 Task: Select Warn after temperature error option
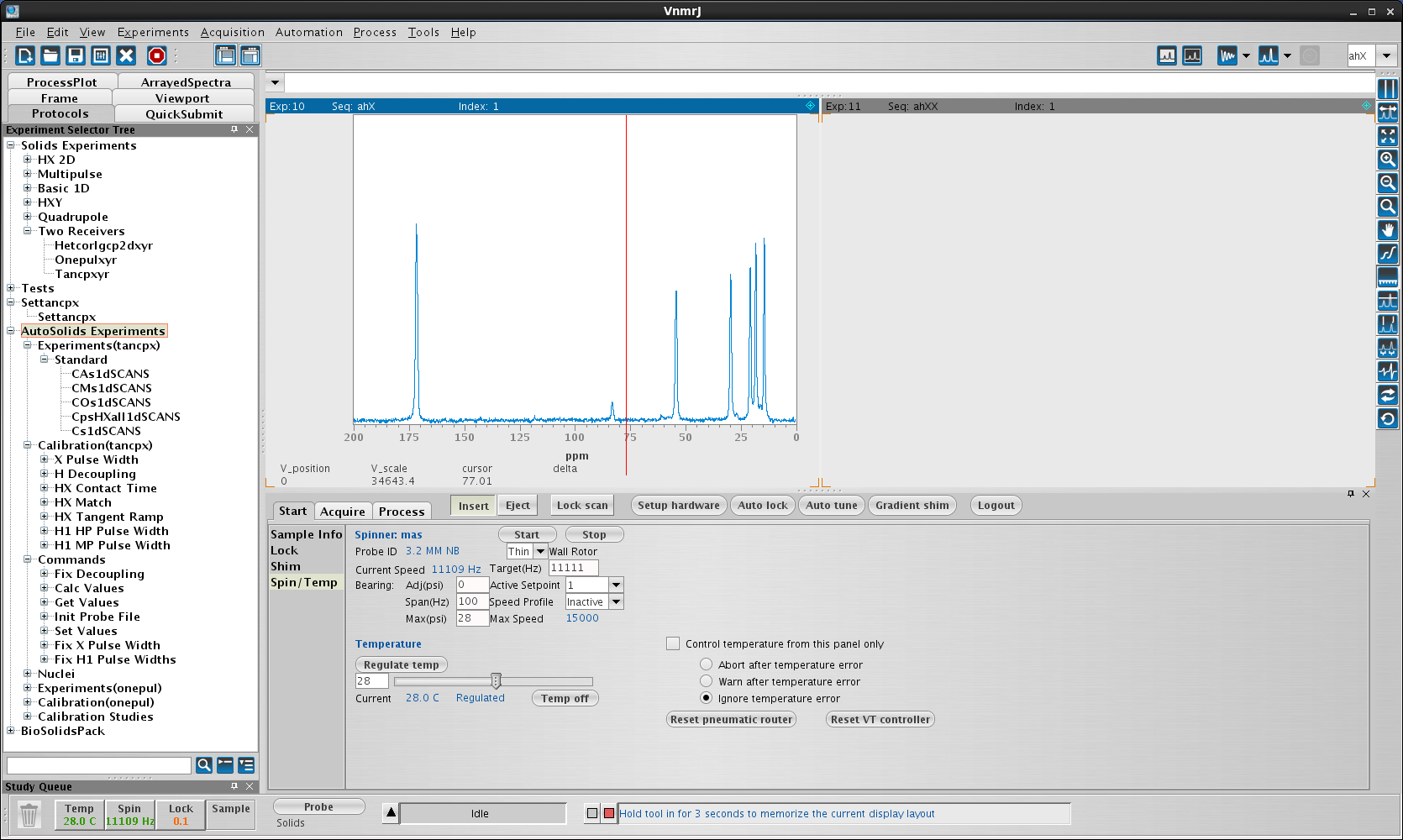[707, 681]
